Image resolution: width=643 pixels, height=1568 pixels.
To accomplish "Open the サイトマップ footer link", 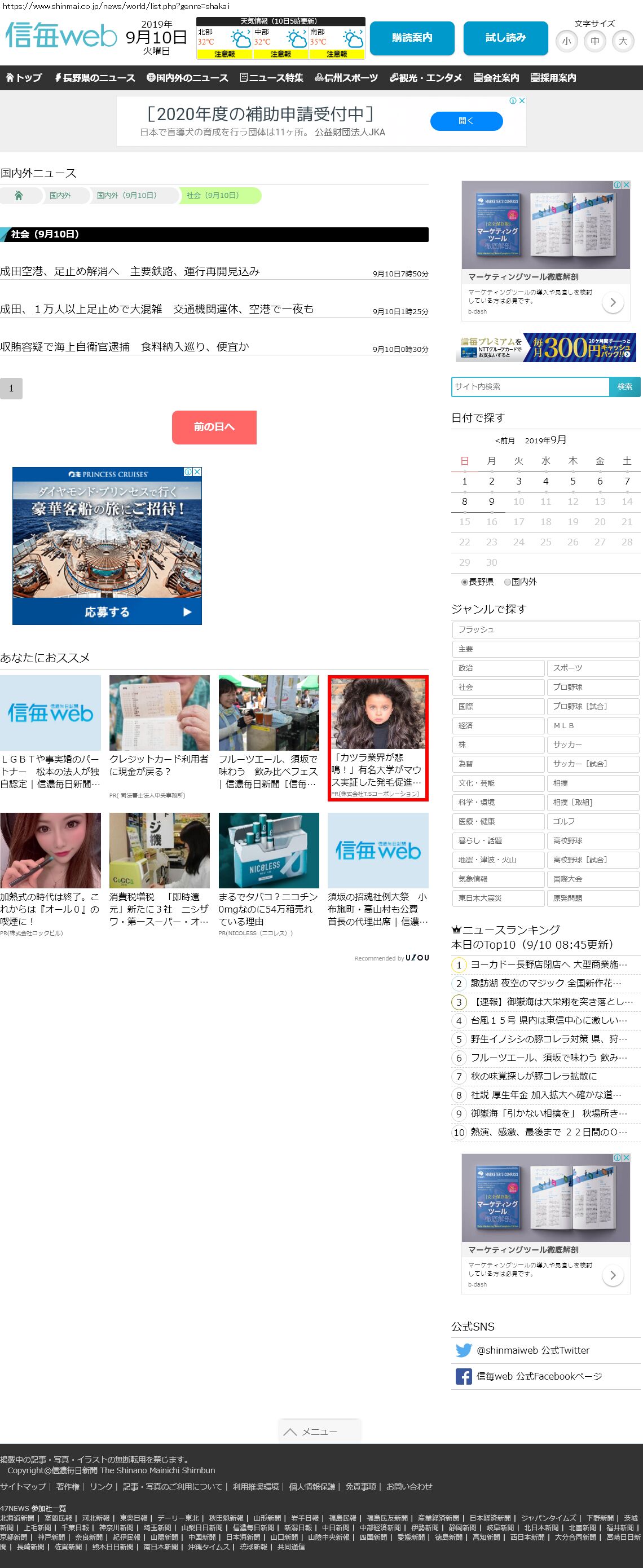I will [23, 1486].
